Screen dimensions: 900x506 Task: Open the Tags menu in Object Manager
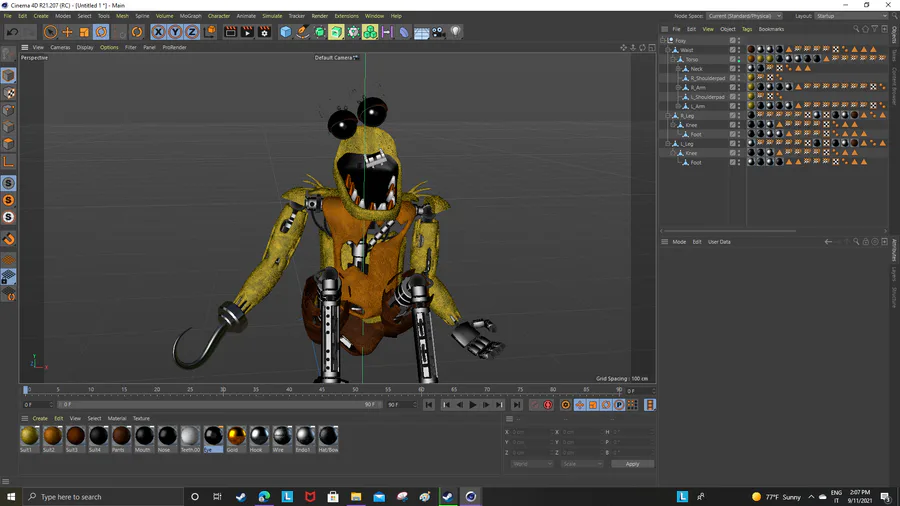[x=746, y=29]
